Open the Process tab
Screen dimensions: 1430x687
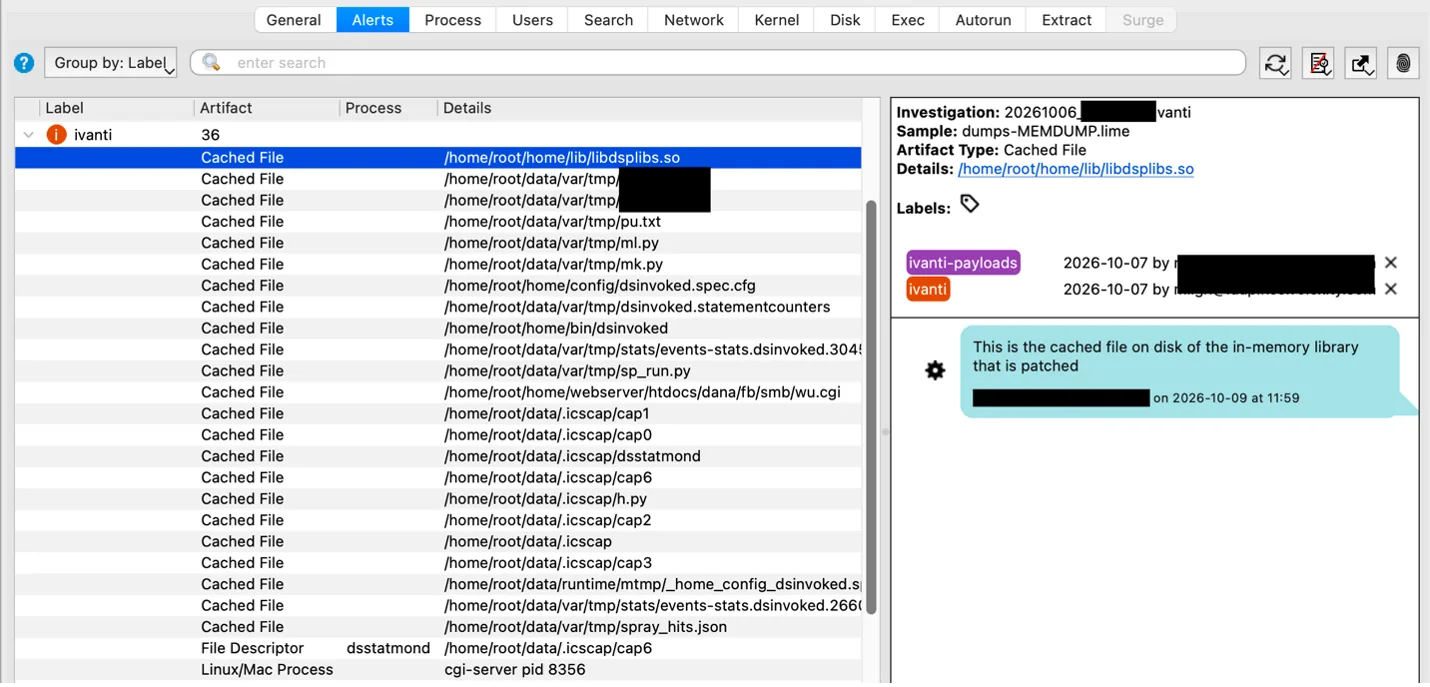(x=453, y=20)
